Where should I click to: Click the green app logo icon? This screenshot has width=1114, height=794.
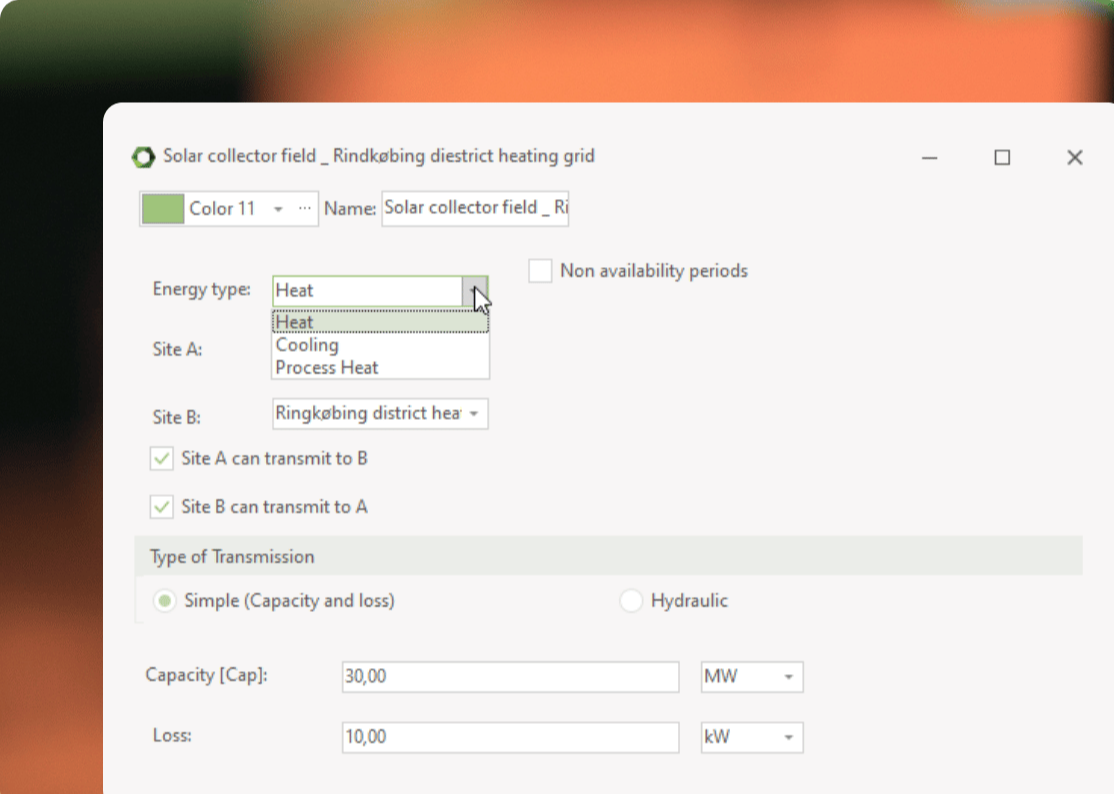coord(144,157)
